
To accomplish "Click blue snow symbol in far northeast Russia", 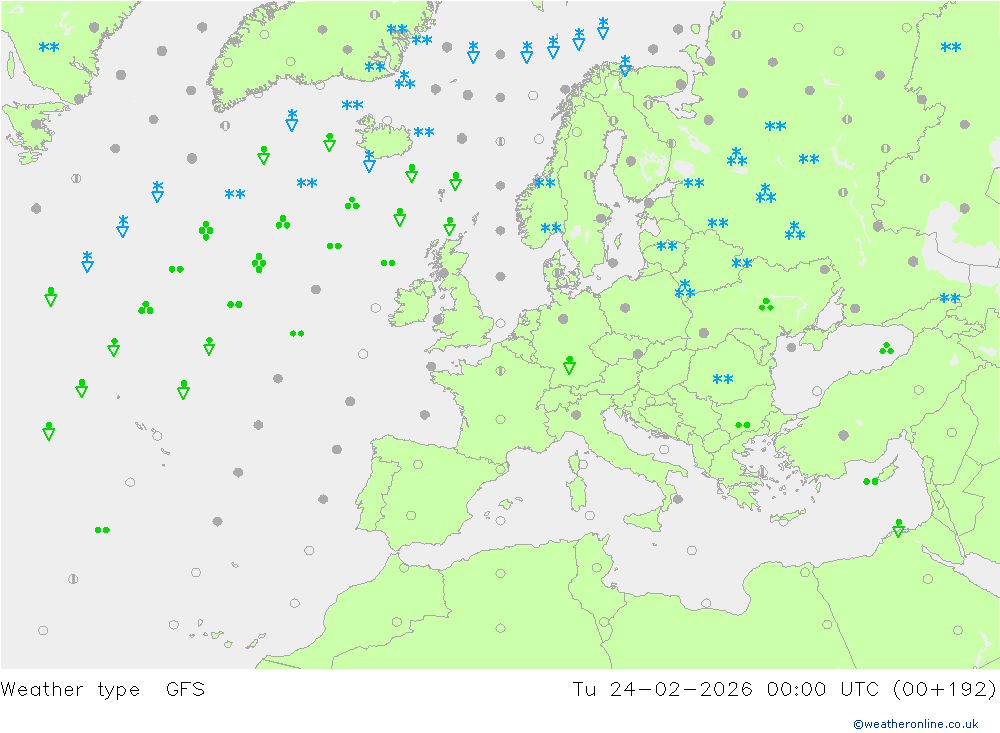I will pos(951,47).
